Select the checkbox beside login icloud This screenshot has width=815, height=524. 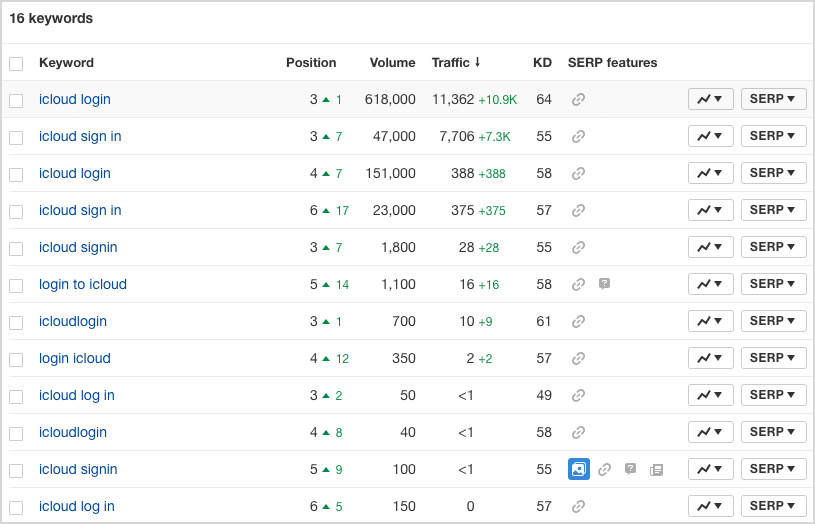pos(16,359)
